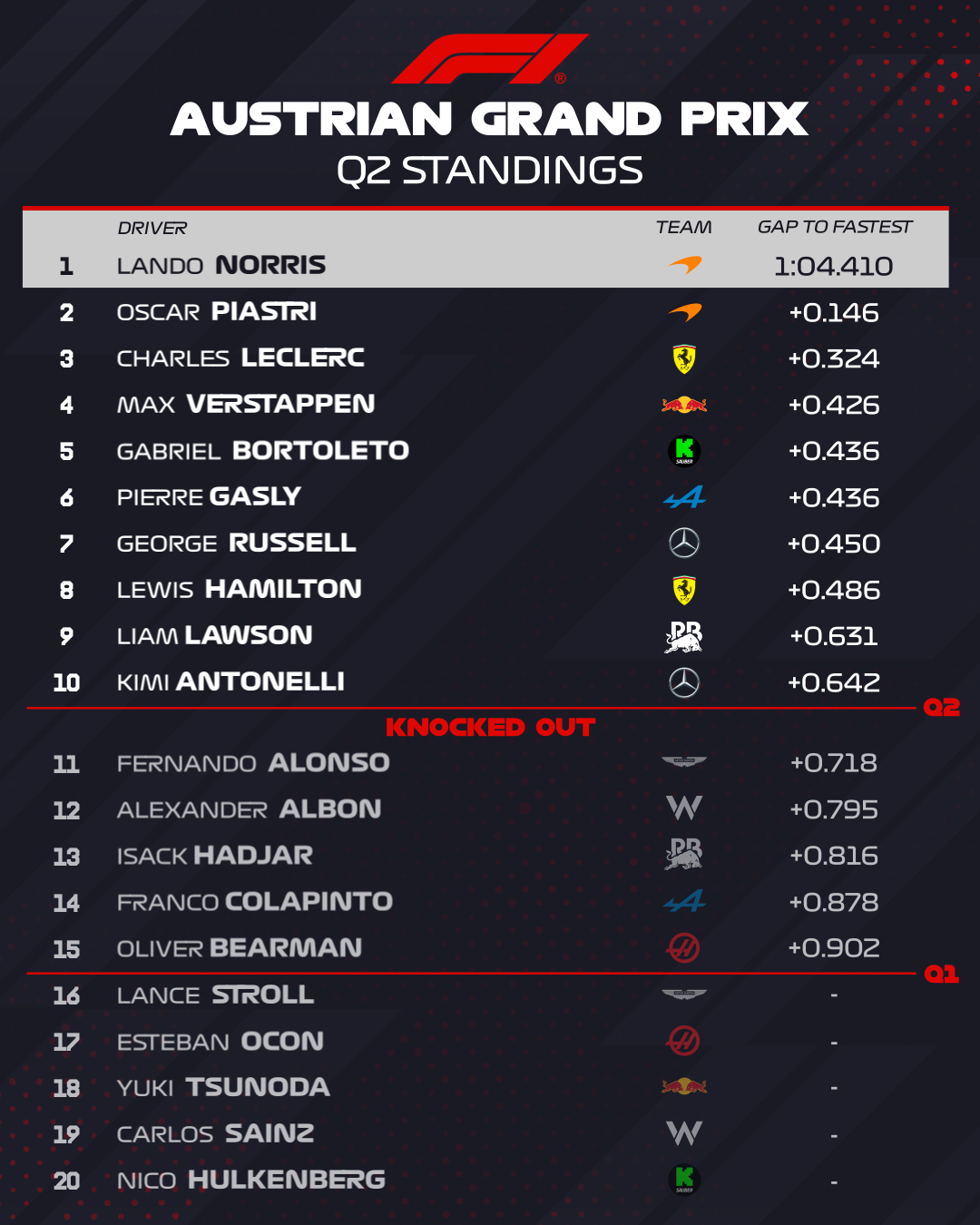The image size is (980, 1225).
Task: Click Lando Norris's 1:04.410 lap time
Action: tap(833, 266)
